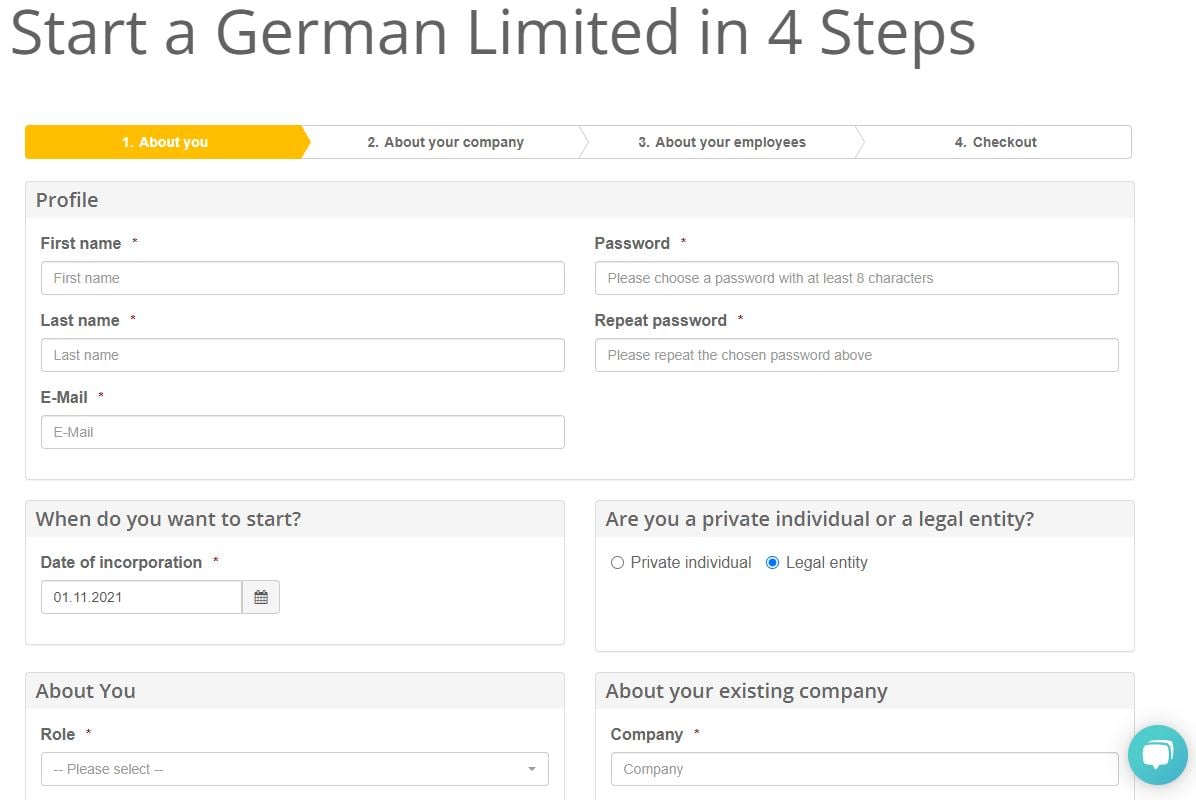Click the 'E-Mail' field label

64,397
